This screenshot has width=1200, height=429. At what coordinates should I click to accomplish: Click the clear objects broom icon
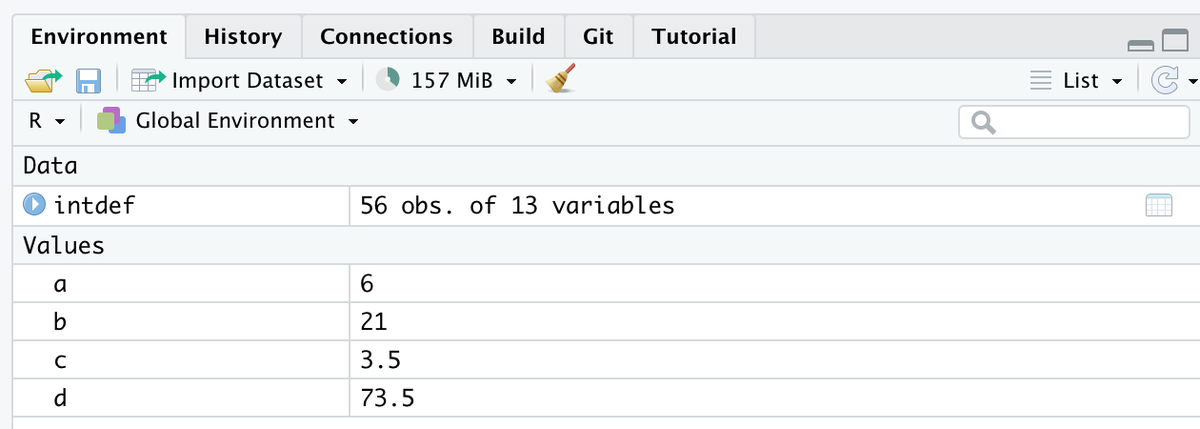[563, 79]
